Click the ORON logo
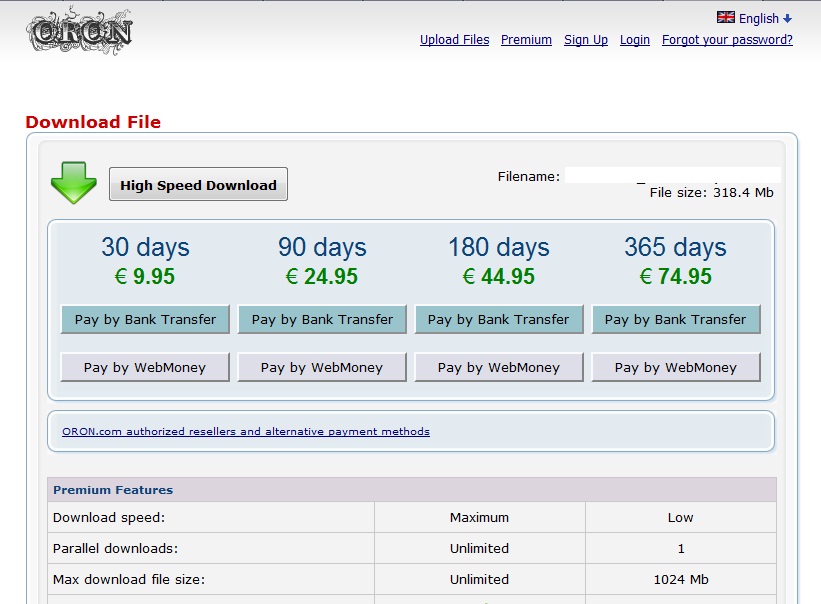The height and width of the screenshot is (604, 821). (x=79, y=32)
